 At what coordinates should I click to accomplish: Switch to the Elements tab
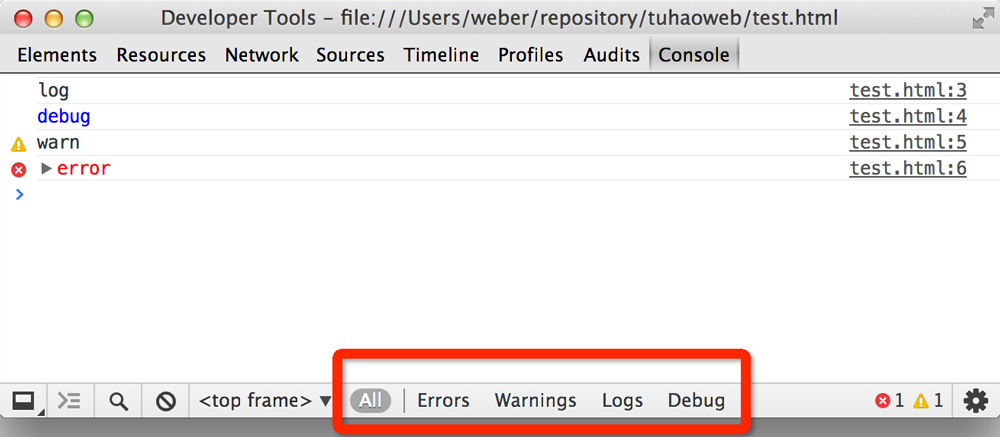click(x=57, y=55)
